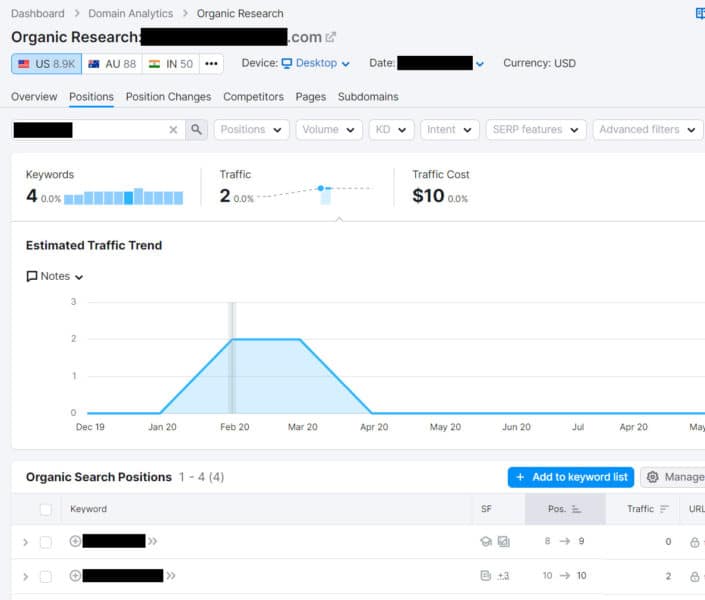
Task: Check the second keyword row checkbox
Action: [x=45, y=576]
